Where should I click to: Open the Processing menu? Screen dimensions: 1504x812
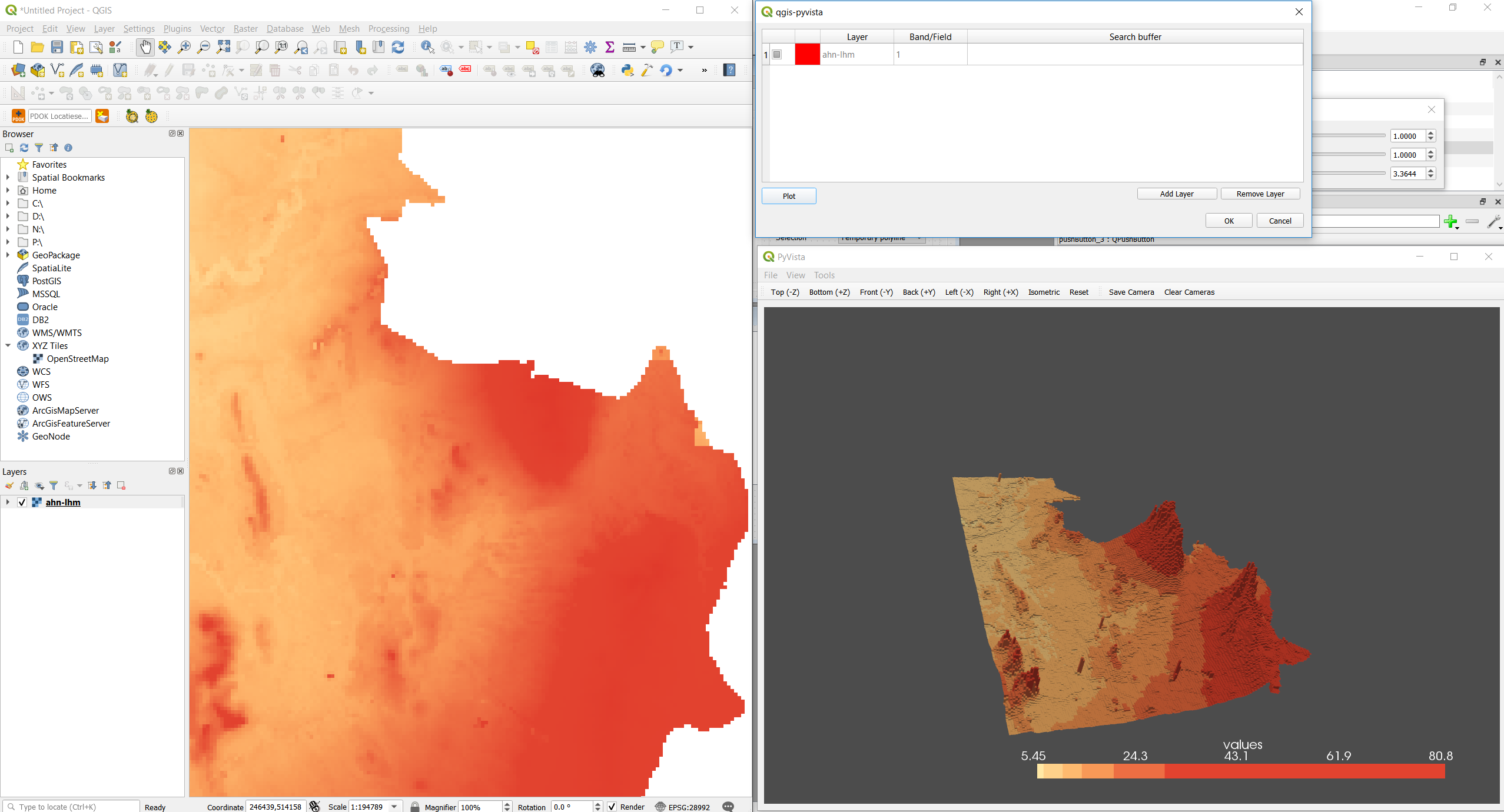(x=389, y=29)
